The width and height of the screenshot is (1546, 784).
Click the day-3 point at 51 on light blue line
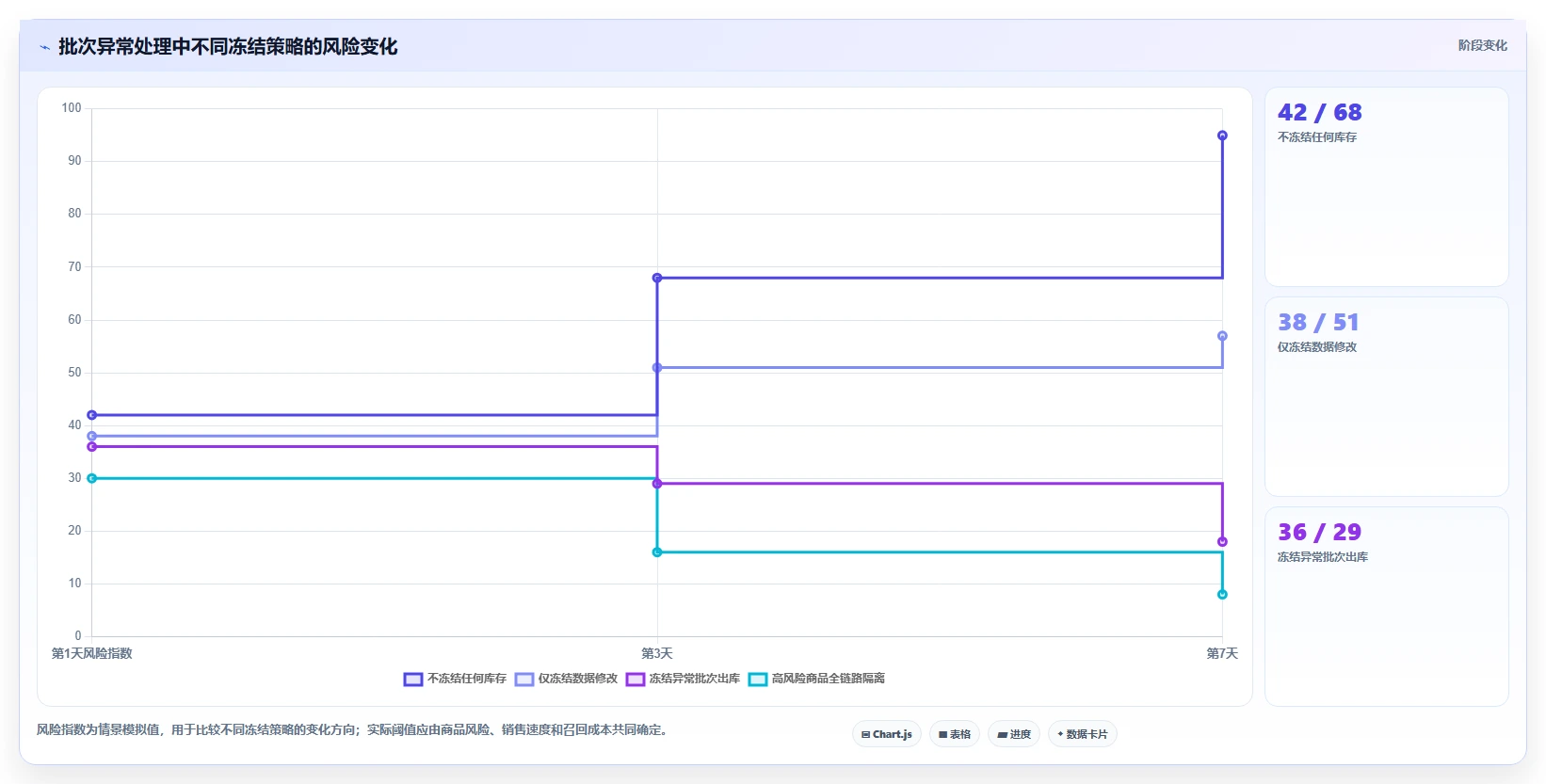click(657, 368)
